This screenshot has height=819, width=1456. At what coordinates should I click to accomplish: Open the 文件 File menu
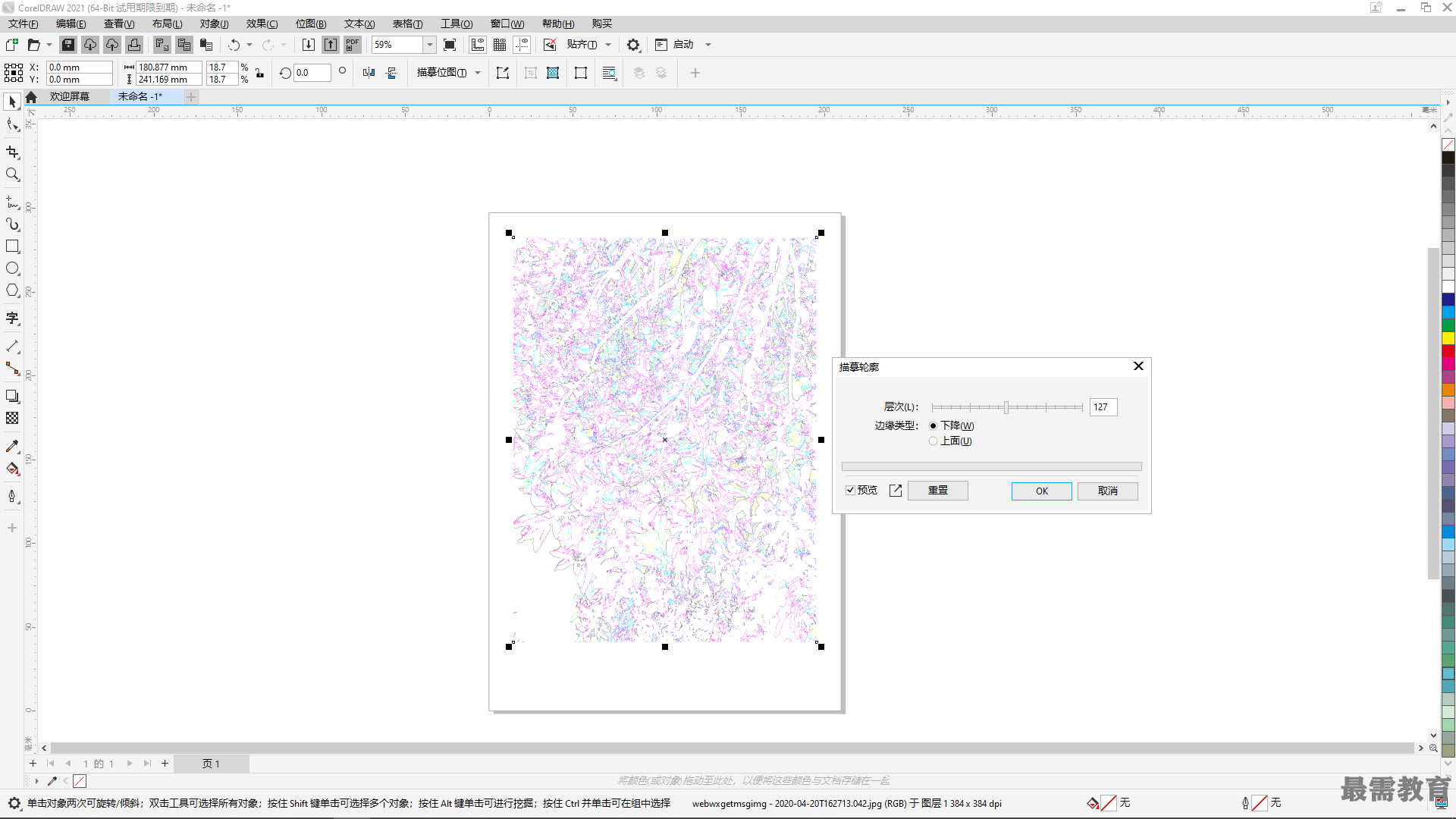(x=24, y=24)
